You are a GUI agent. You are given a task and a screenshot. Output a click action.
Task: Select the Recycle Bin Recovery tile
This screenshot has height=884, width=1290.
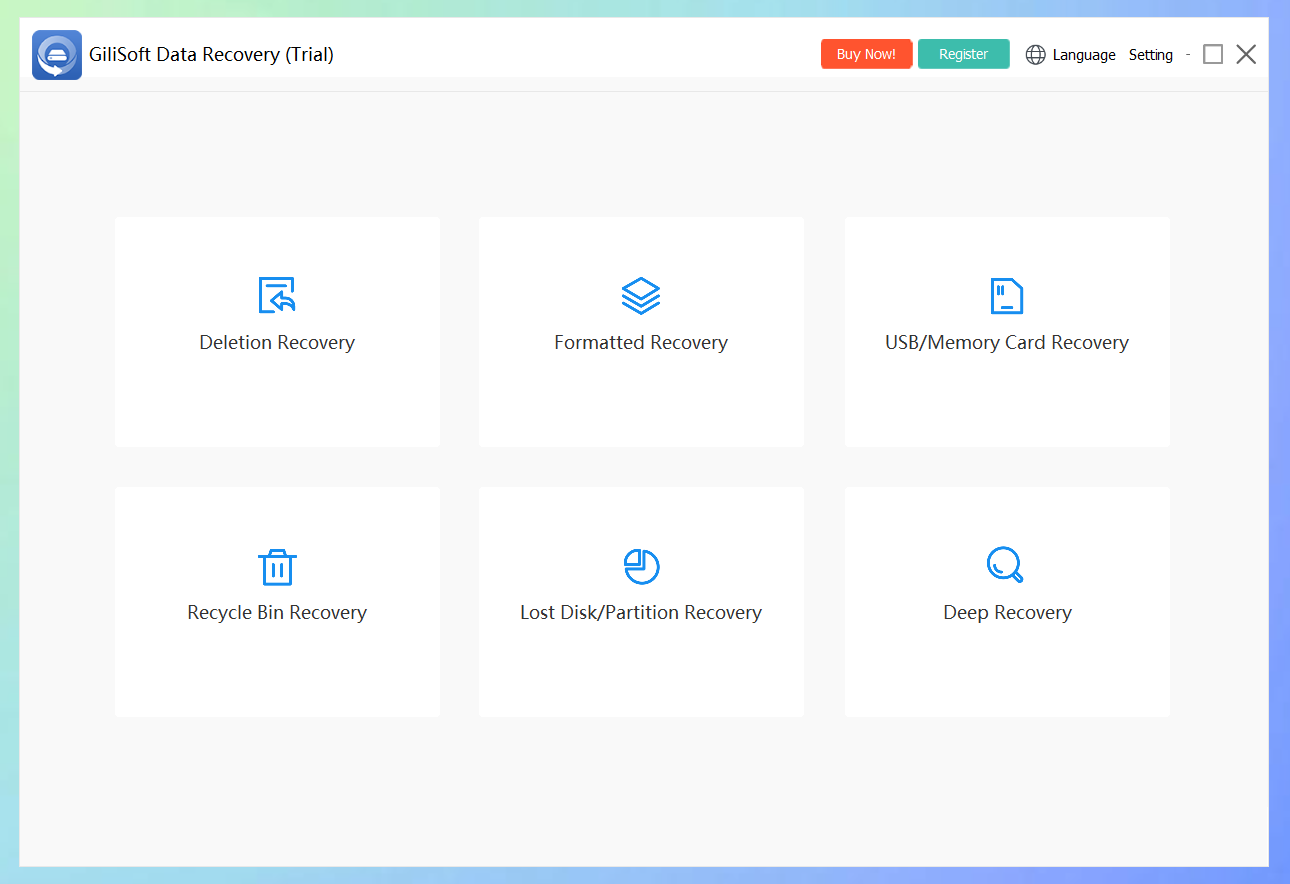click(x=277, y=601)
